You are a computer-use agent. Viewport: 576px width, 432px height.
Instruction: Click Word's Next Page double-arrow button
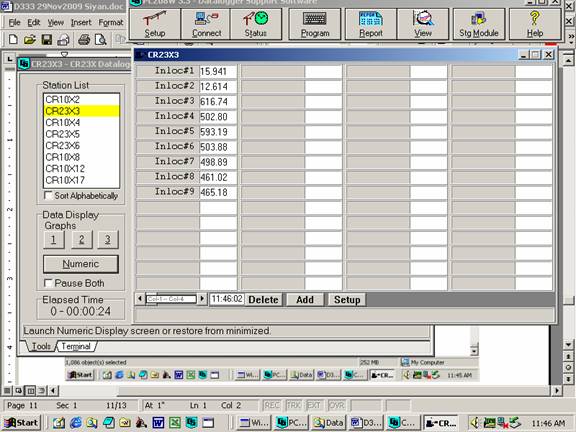coord(568,378)
